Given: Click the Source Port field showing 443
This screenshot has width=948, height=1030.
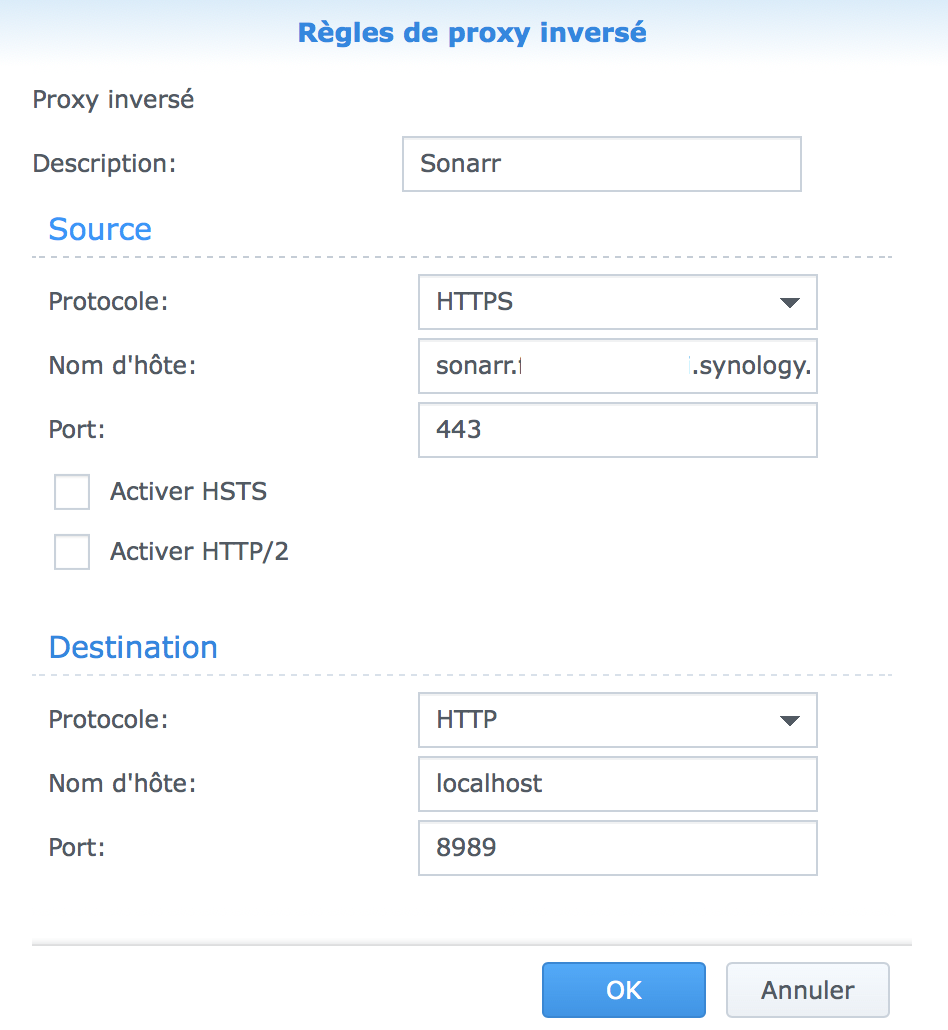Looking at the screenshot, I should click(617, 430).
